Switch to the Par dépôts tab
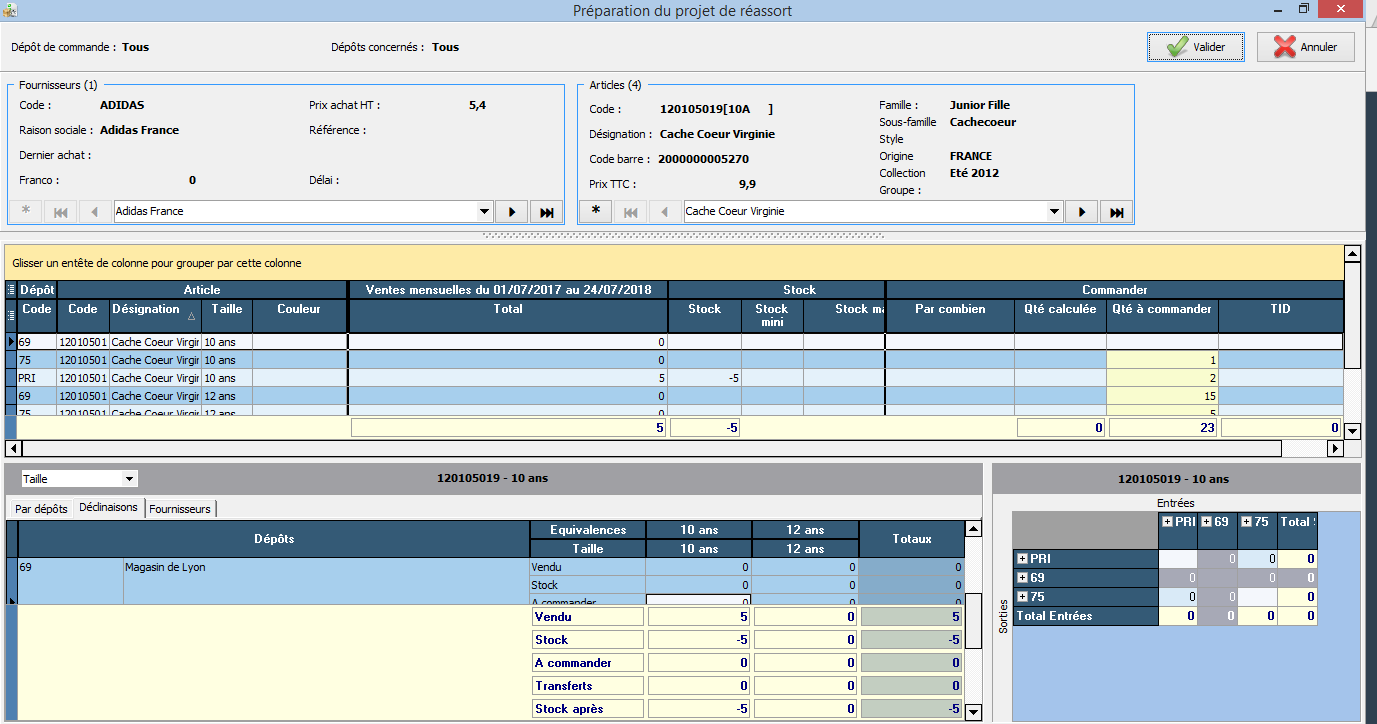1377x724 pixels. [41, 509]
